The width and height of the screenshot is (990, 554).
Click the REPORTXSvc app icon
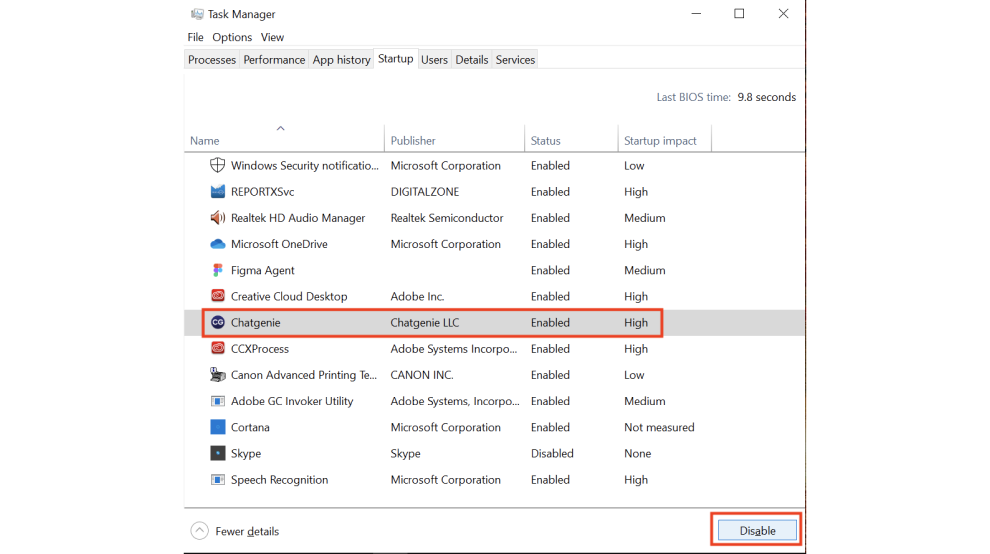point(217,191)
